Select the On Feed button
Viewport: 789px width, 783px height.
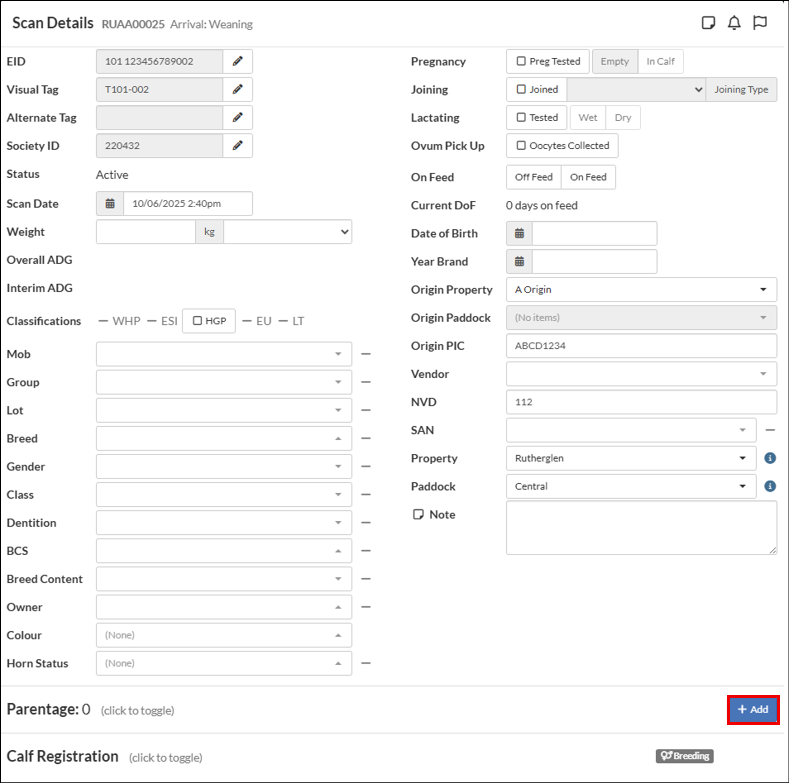tap(588, 177)
